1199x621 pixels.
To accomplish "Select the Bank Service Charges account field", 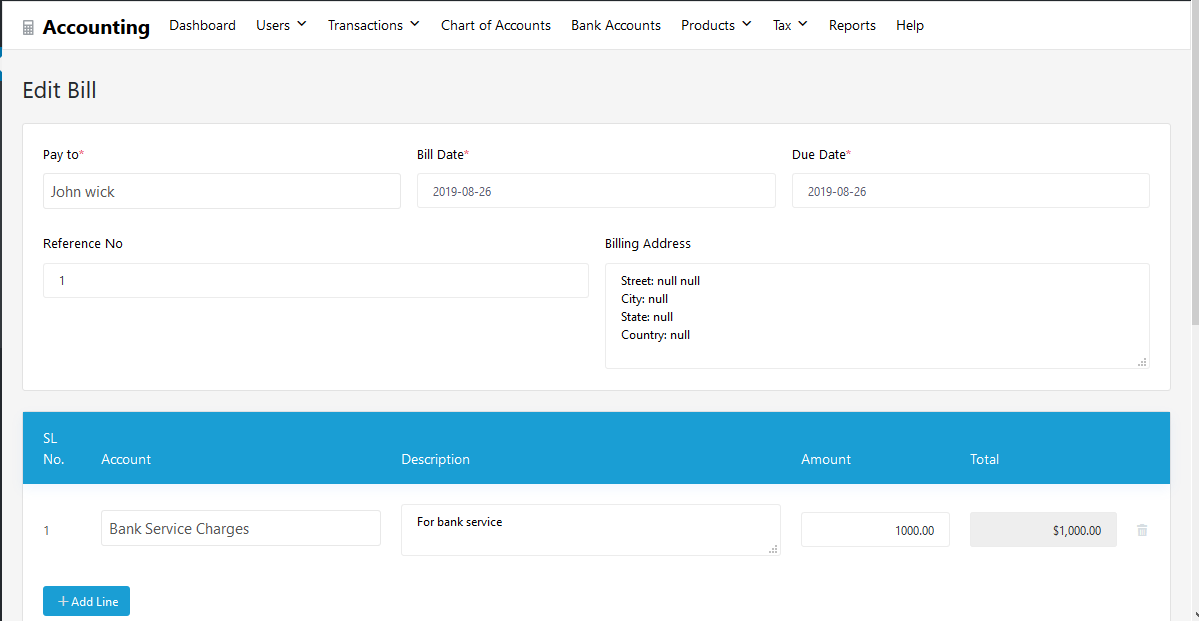I will (240, 528).
